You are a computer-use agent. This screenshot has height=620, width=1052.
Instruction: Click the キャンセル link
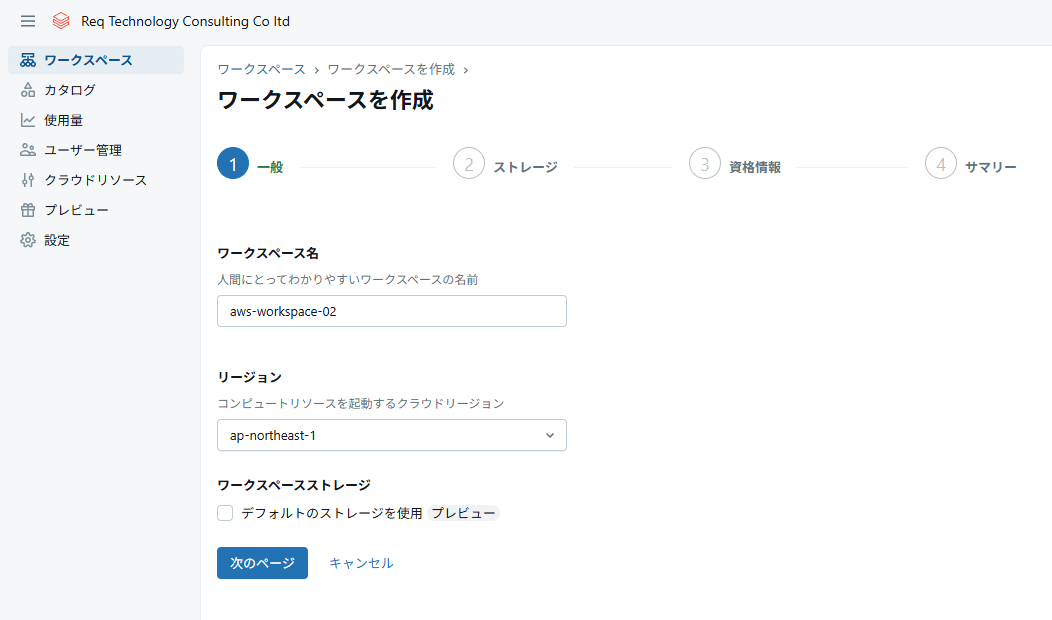click(361, 563)
